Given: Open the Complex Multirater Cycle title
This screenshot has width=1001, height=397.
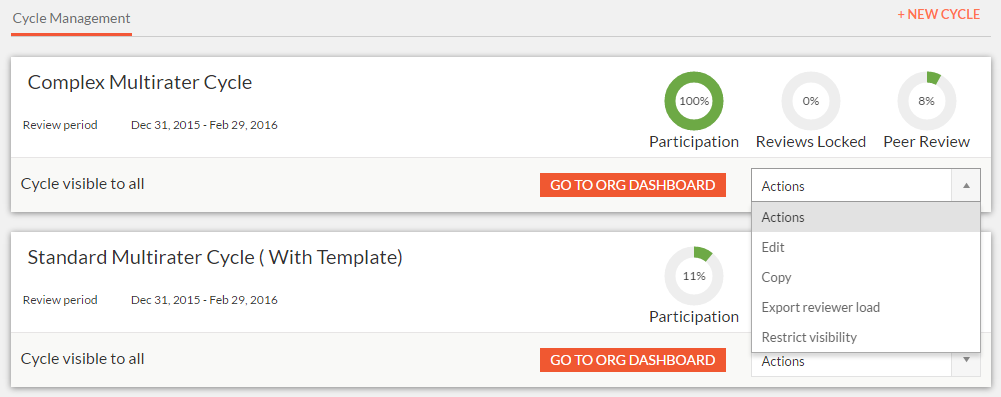Looking at the screenshot, I should coord(140,82).
